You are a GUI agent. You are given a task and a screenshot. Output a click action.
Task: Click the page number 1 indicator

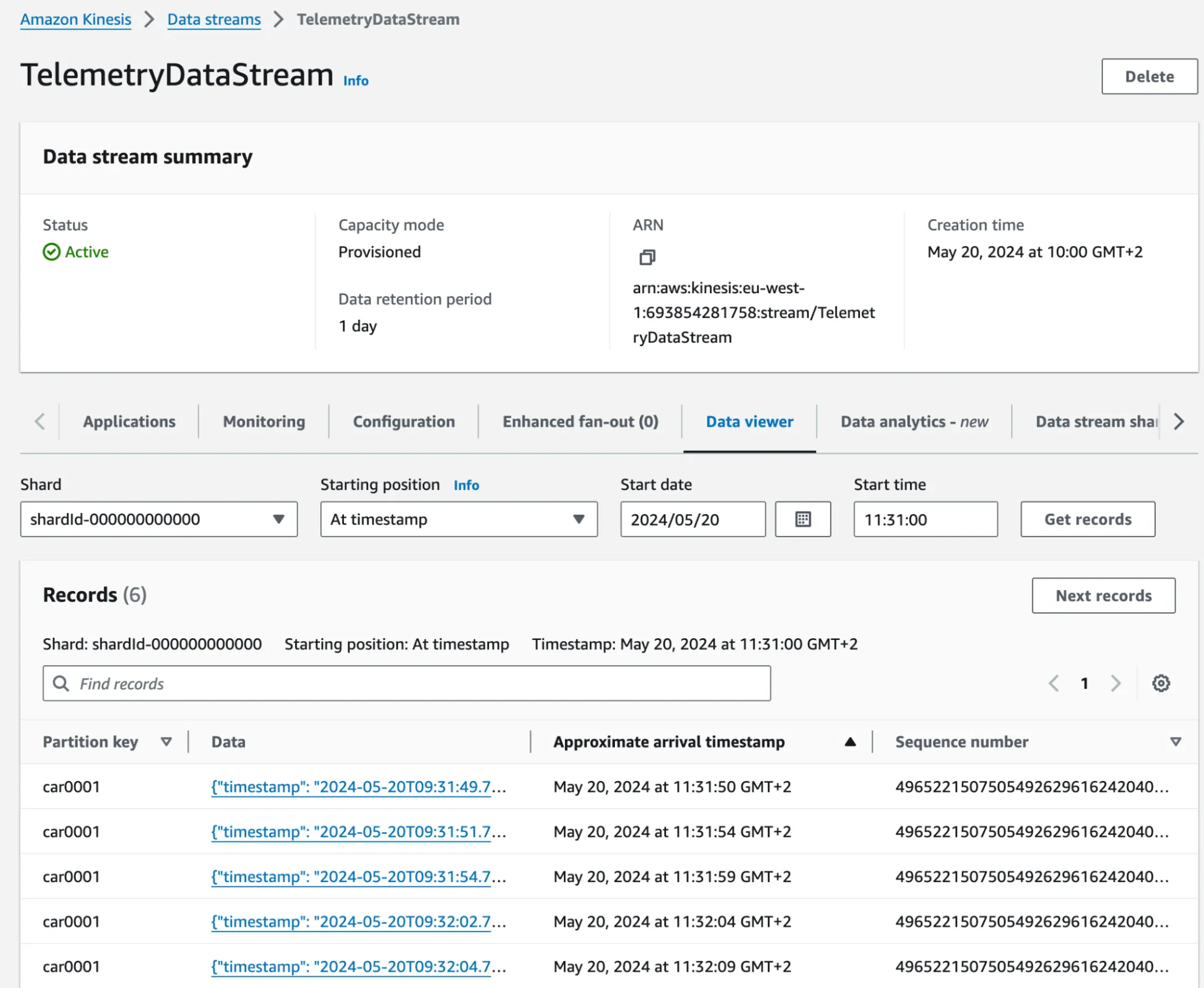(1084, 683)
